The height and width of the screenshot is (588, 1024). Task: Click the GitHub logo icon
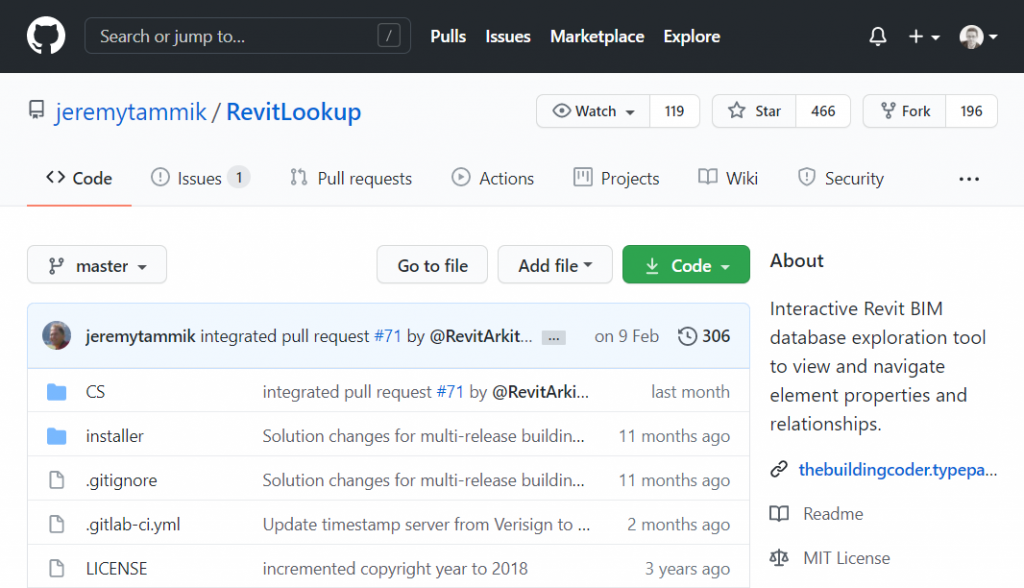[x=45, y=36]
